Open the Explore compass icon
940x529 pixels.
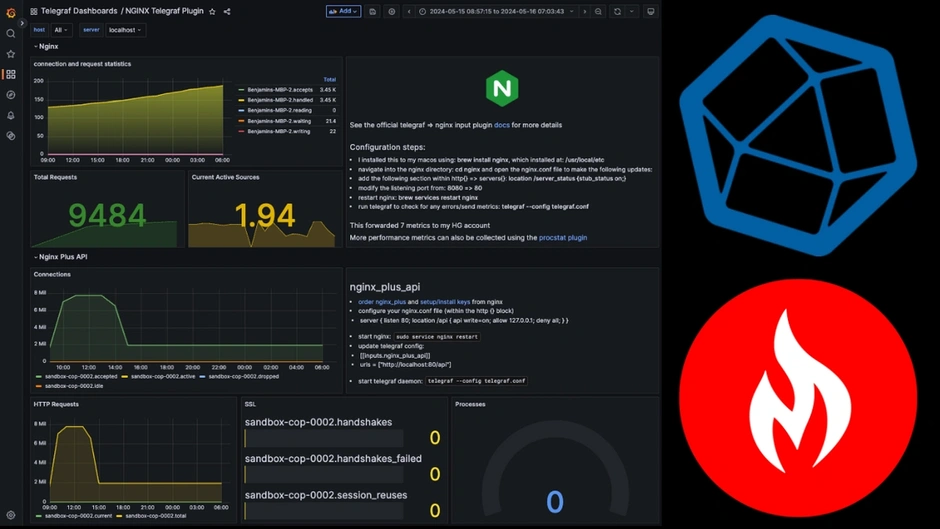(x=11, y=95)
